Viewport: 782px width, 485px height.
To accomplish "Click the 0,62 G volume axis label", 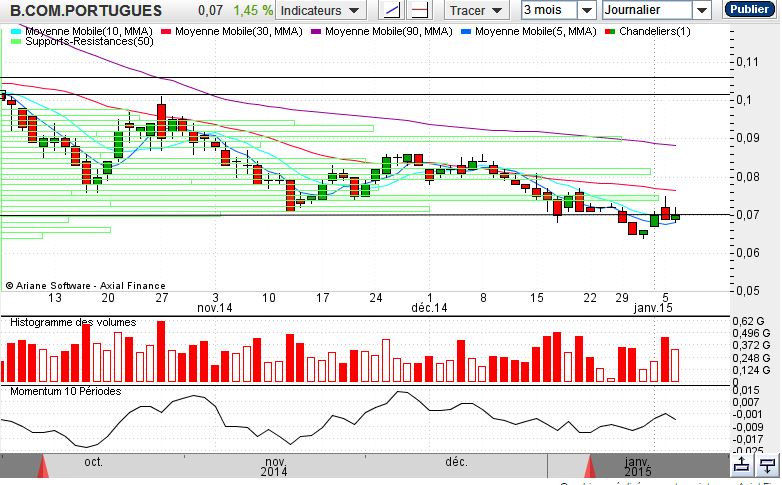I will click(748, 321).
